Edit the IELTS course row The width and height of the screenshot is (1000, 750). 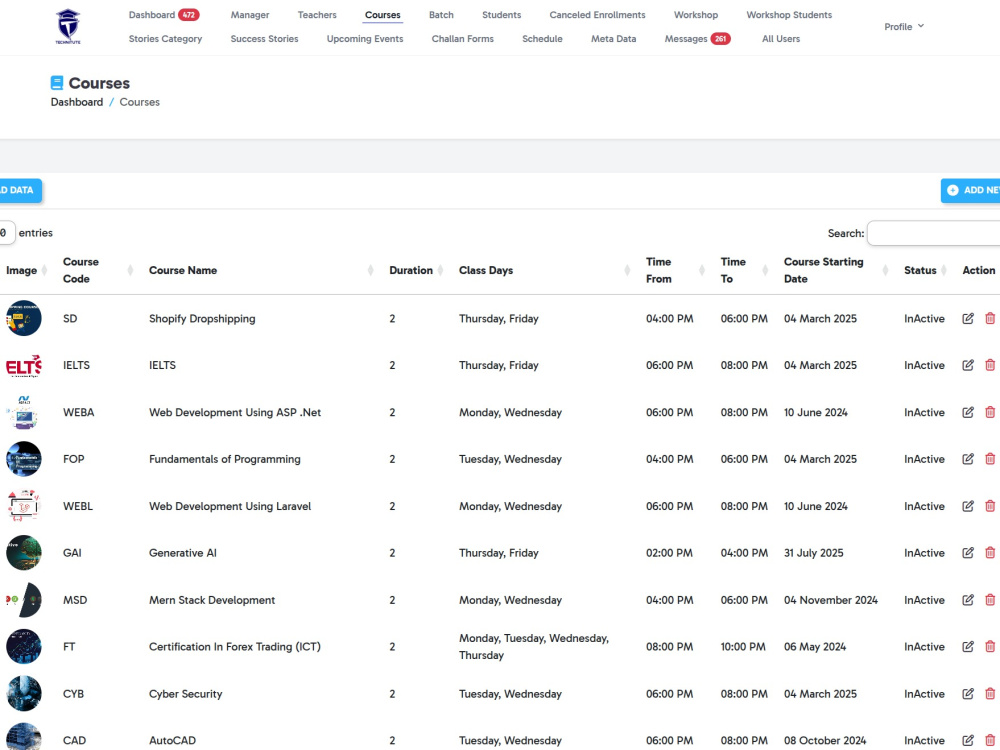[967, 365]
